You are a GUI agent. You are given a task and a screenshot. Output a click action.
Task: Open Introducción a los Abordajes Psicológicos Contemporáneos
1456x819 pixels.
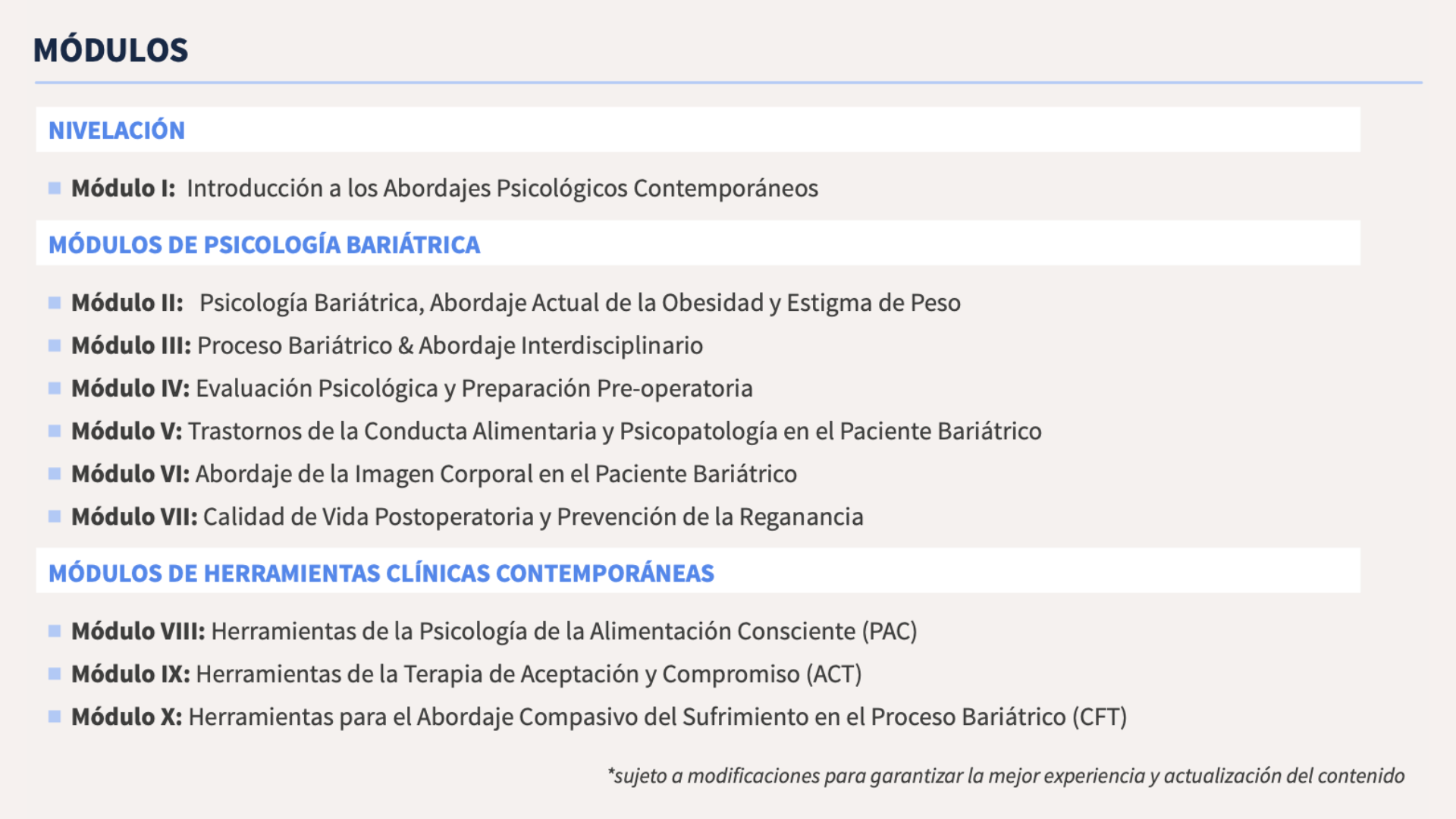point(503,188)
